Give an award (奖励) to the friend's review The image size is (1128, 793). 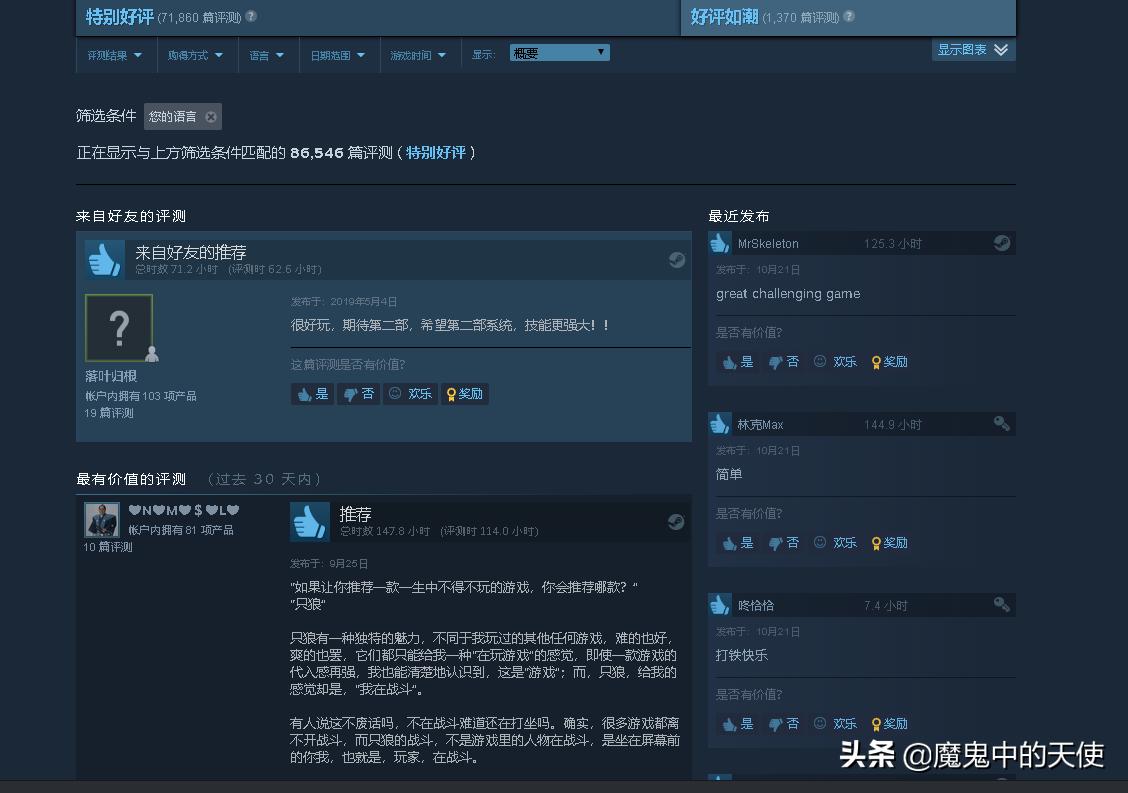464,393
